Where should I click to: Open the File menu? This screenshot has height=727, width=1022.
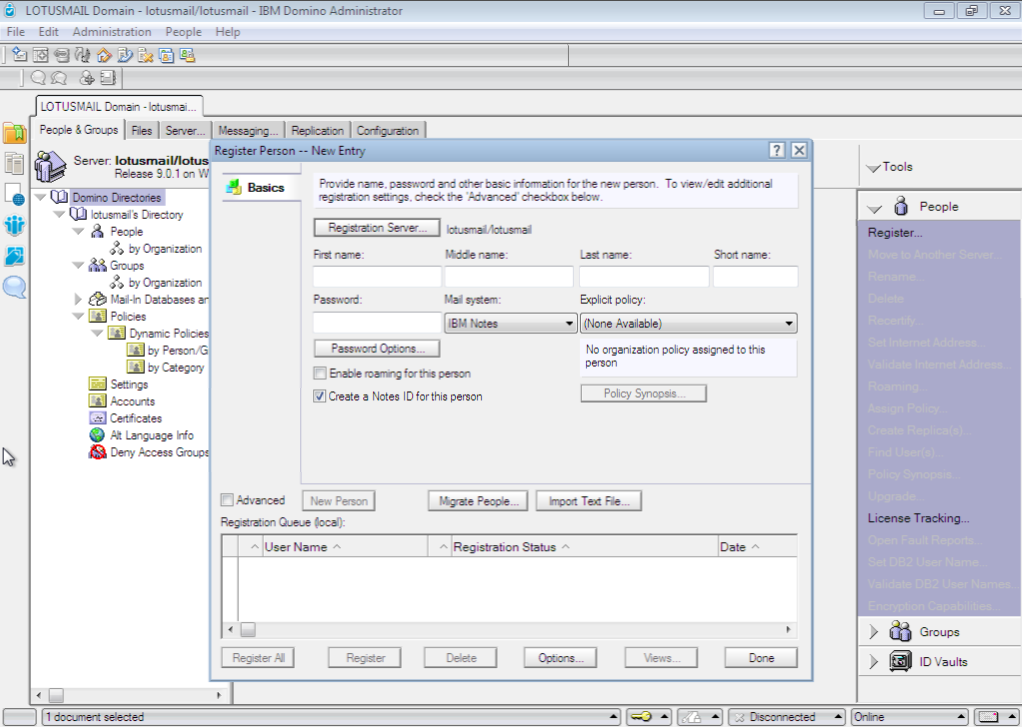pyautogui.click(x=16, y=32)
